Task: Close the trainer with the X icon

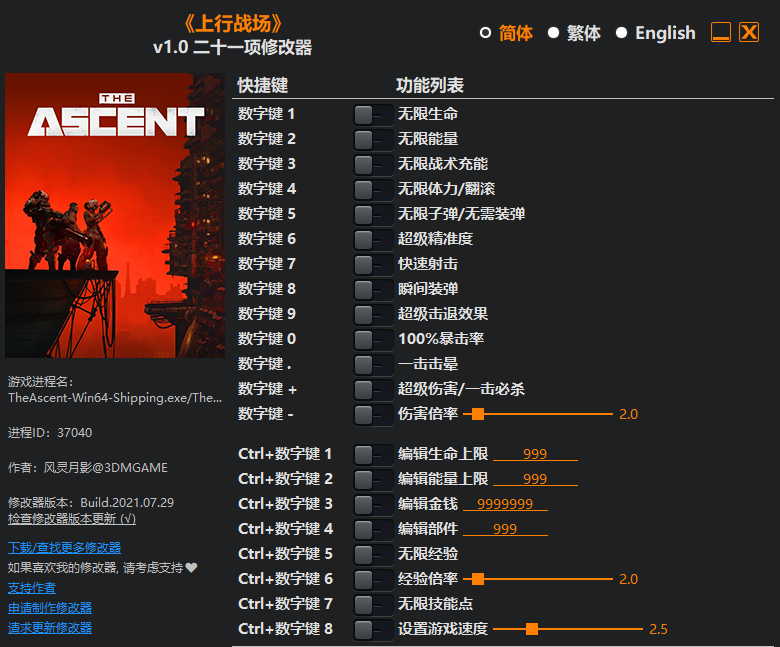Action: (x=749, y=33)
